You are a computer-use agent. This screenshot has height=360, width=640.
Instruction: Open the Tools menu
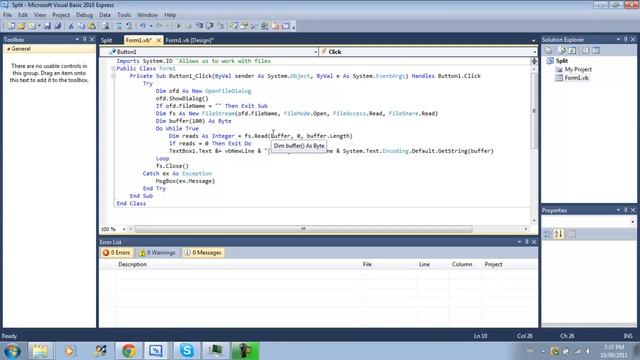(124, 15)
